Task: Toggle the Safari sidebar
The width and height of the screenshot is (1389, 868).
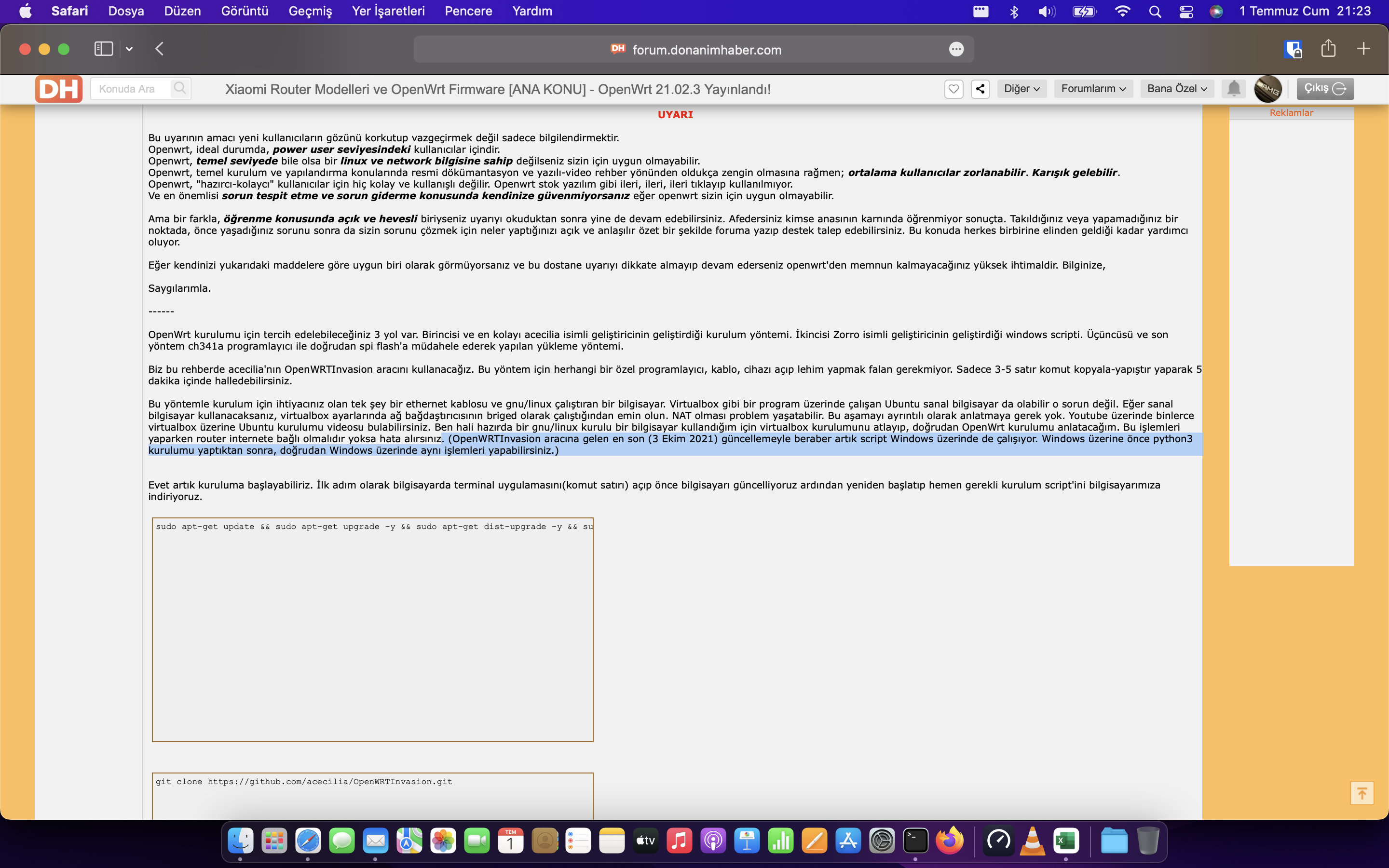Action: tap(103, 49)
